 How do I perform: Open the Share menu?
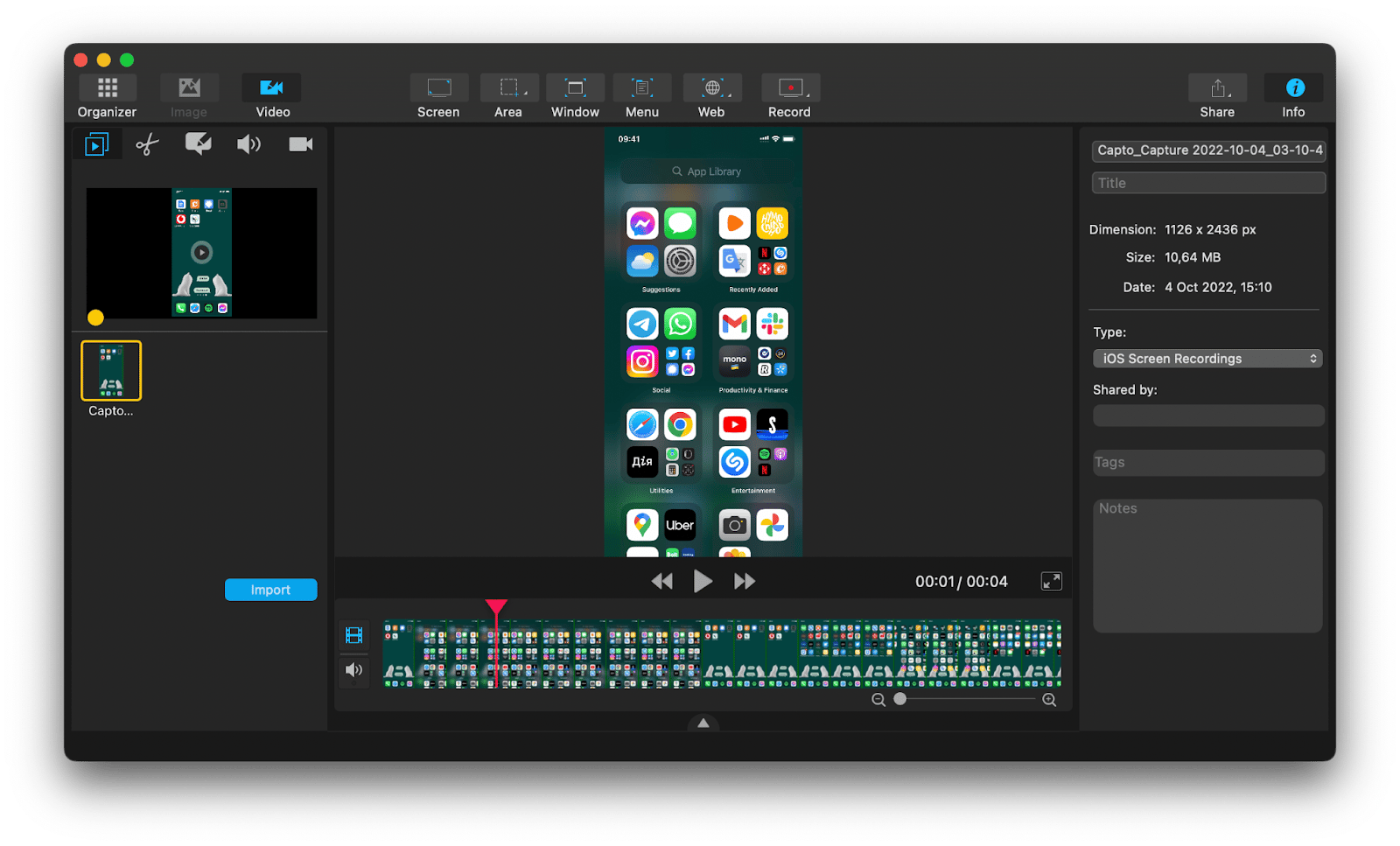(x=1217, y=96)
